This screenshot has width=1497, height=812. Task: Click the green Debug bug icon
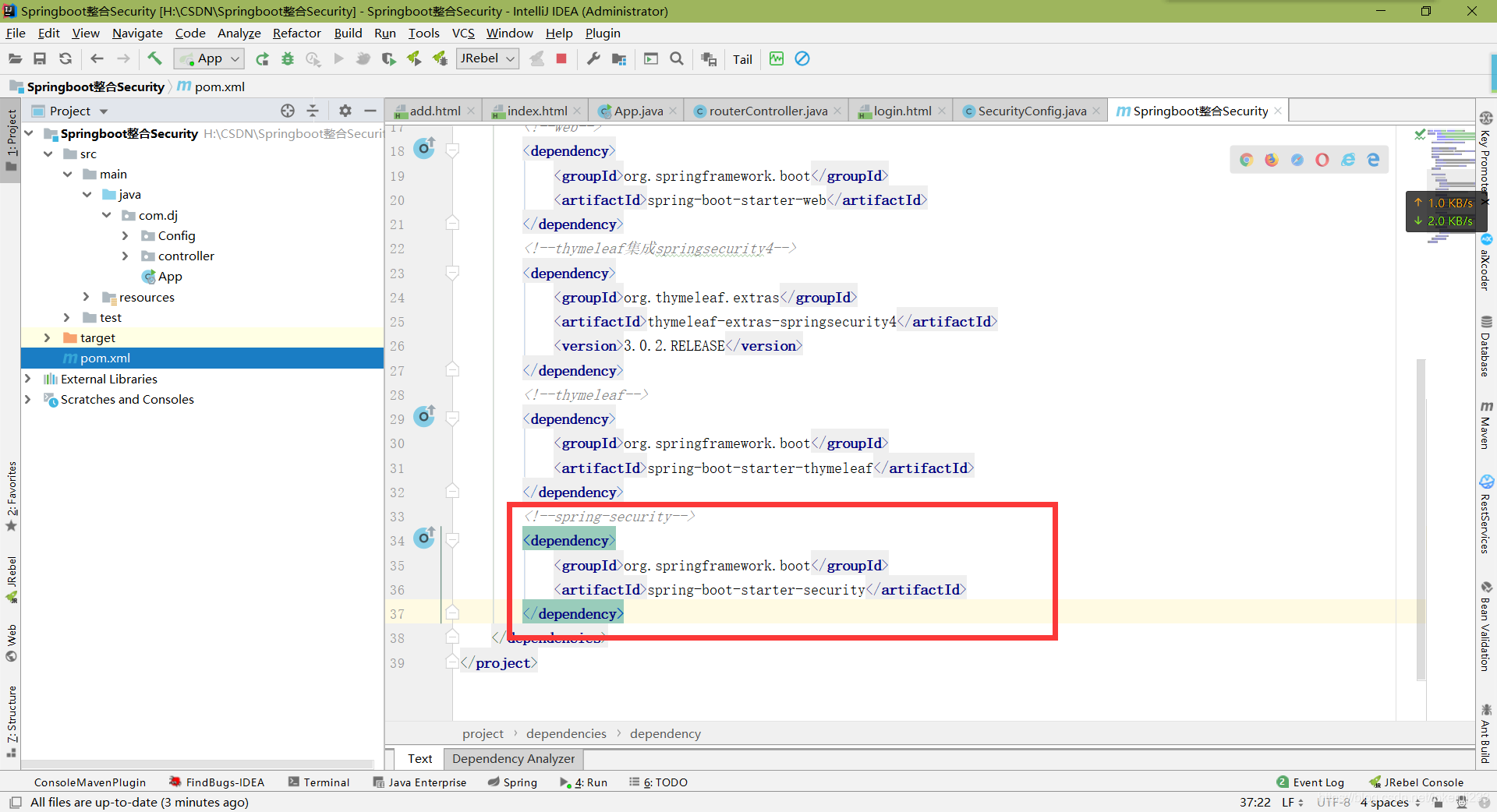tap(288, 58)
